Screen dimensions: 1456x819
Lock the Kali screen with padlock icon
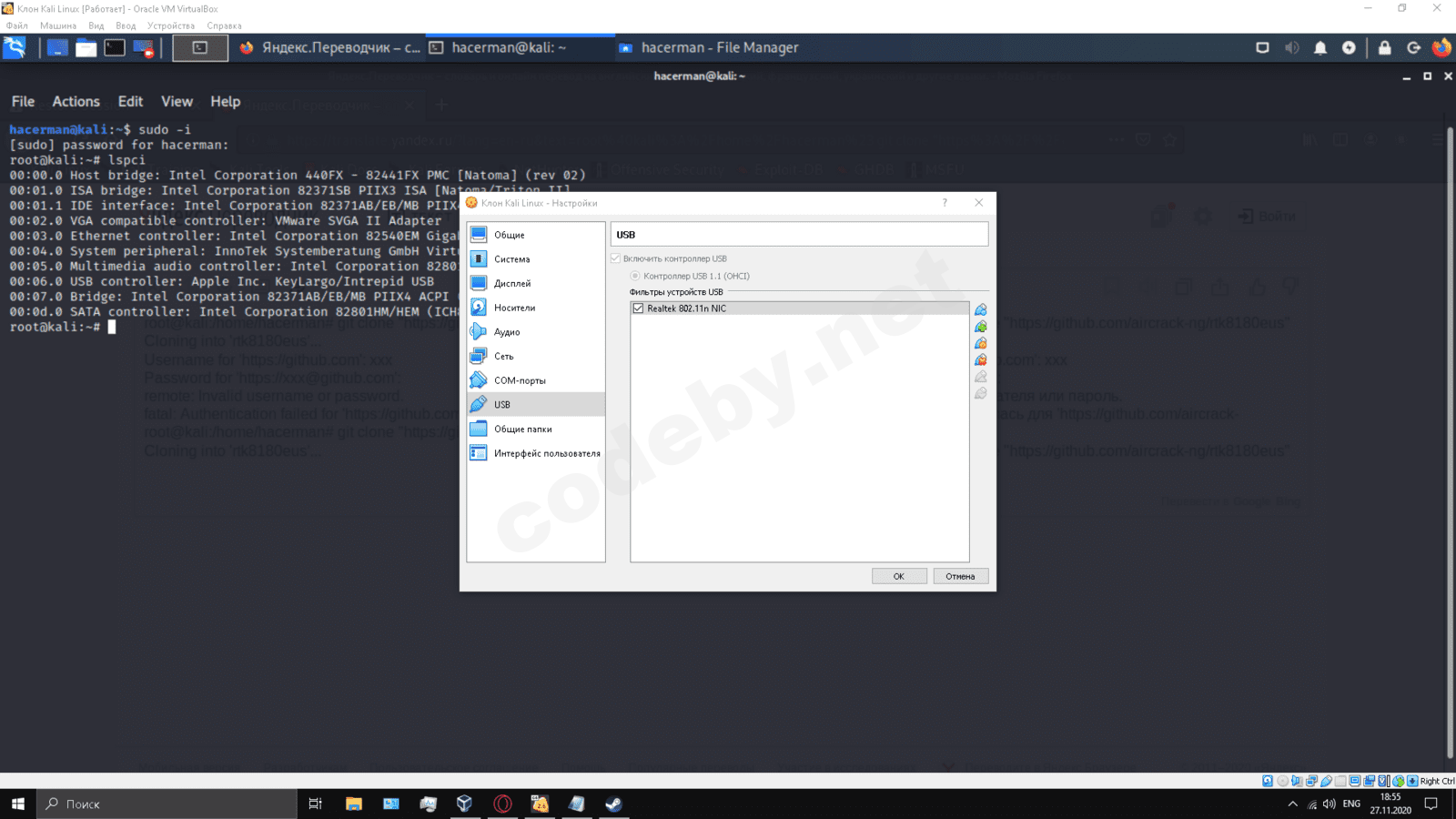click(1384, 47)
